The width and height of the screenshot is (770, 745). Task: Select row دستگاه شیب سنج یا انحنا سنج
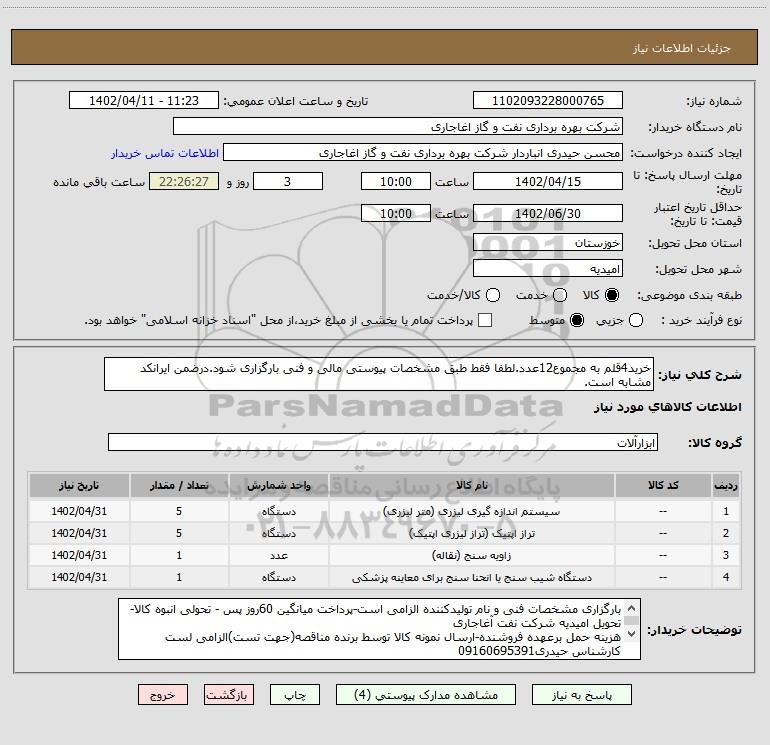tap(385, 578)
